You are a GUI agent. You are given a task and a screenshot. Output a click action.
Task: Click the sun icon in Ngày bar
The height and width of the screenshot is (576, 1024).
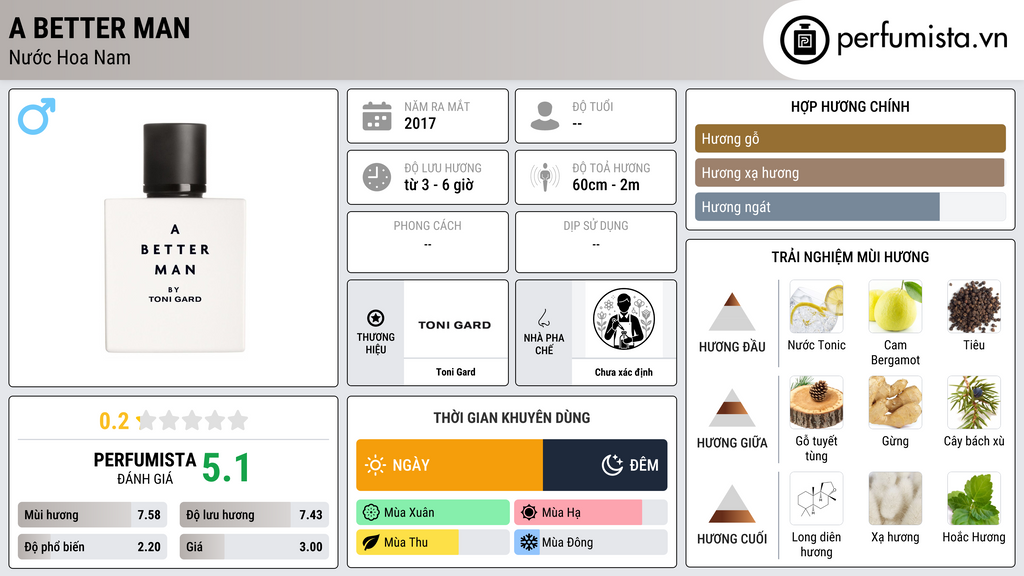pos(376,465)
